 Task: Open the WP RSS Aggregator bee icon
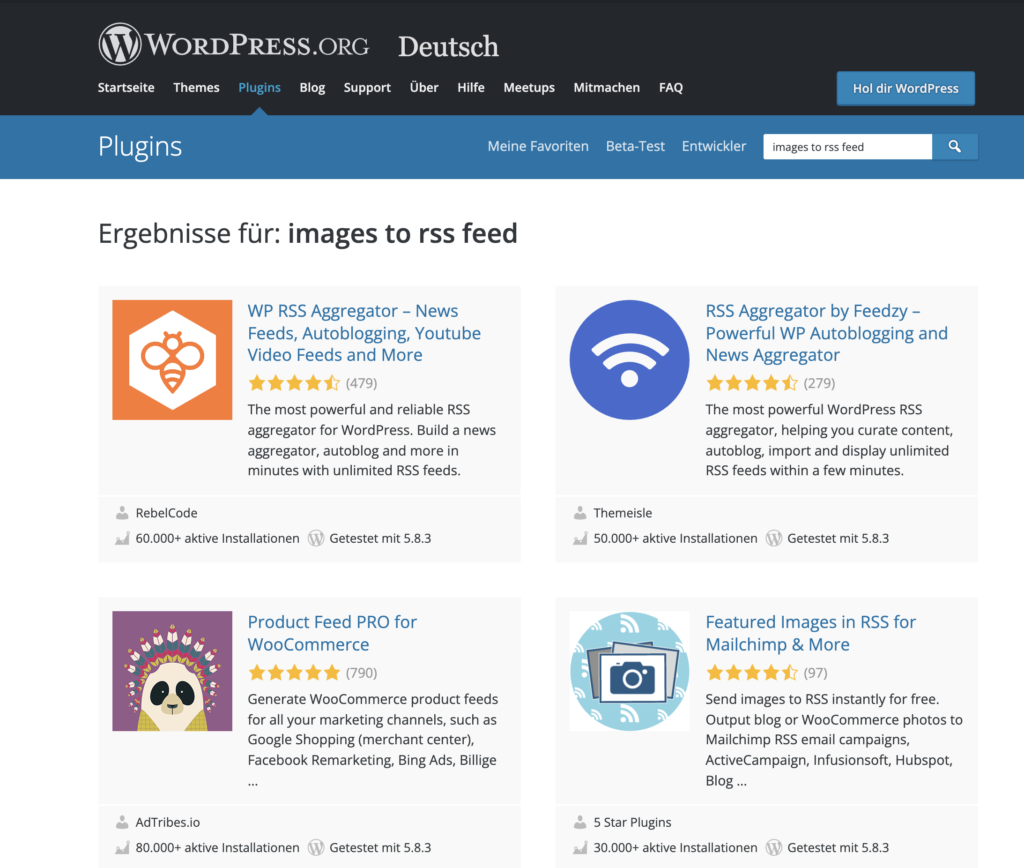(x=172, y=360)
